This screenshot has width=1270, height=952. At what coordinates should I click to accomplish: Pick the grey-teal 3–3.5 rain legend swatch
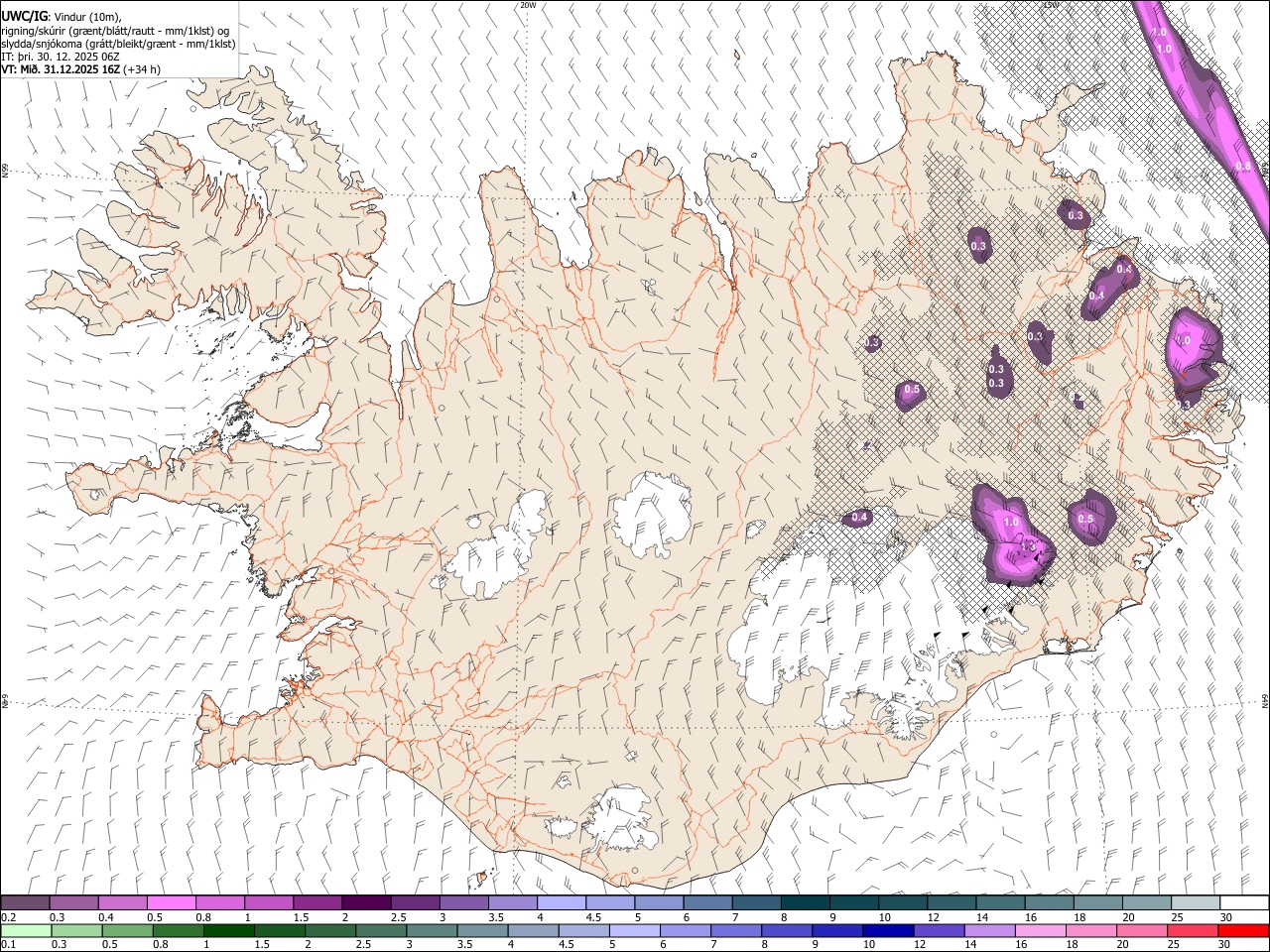(433, 931)
